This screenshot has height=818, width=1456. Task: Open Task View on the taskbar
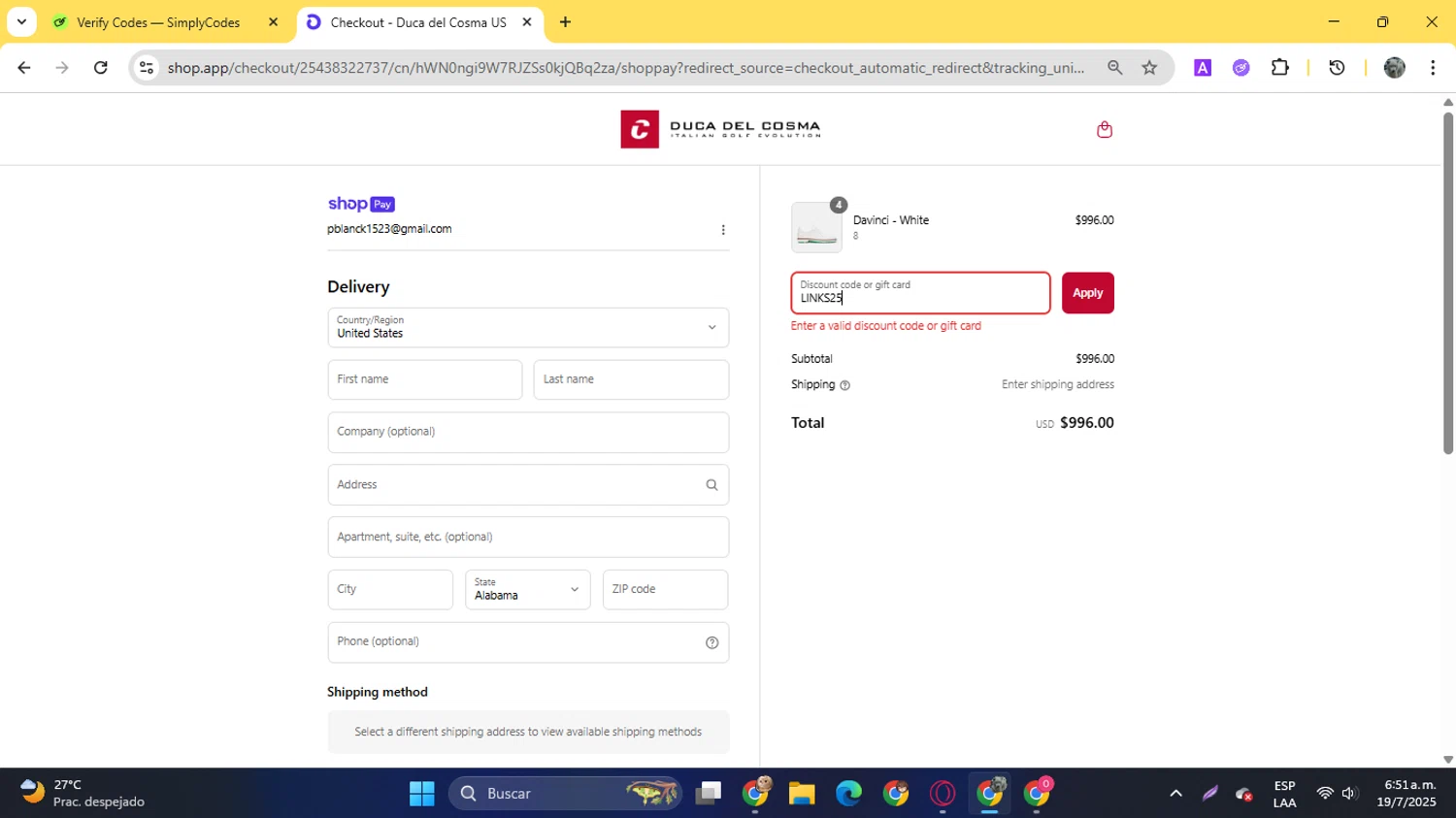tap(709, 794)
